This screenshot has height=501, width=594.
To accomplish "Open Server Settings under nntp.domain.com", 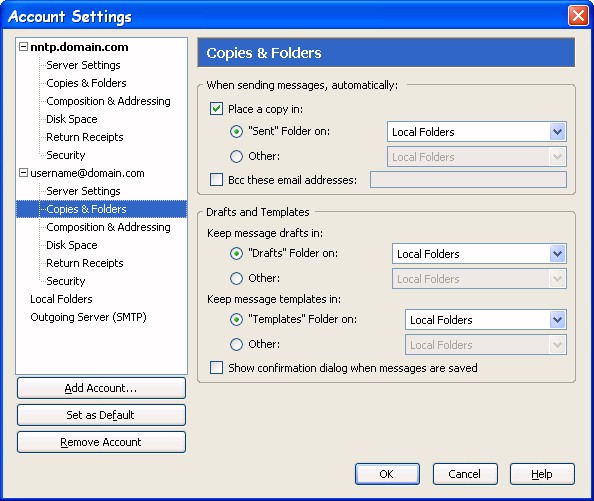I will point(83,65).
